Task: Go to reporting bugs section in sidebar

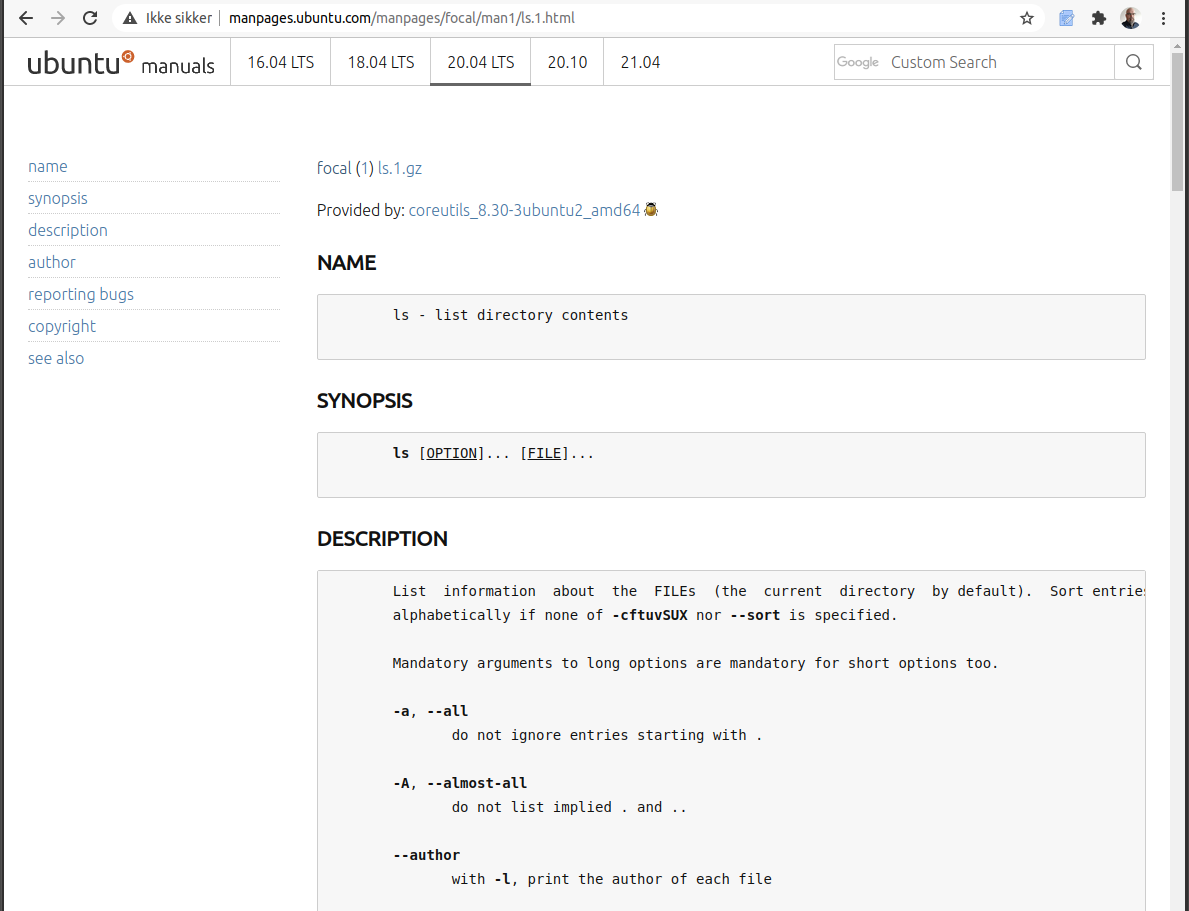Action: pyautogui.click(x=81, y=294)
